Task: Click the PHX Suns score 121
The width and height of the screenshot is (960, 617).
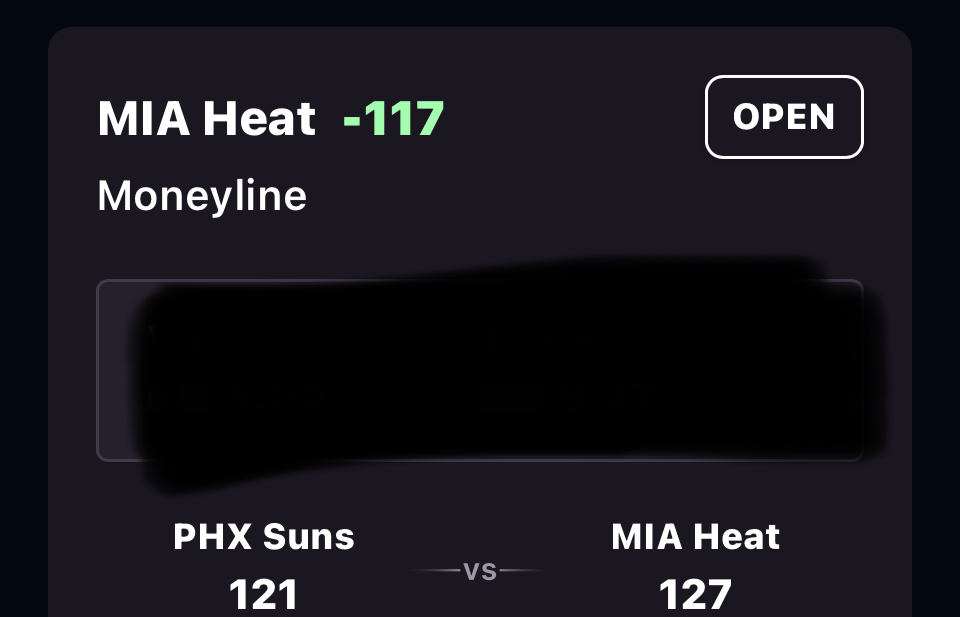Action: (x=264, y=596)
